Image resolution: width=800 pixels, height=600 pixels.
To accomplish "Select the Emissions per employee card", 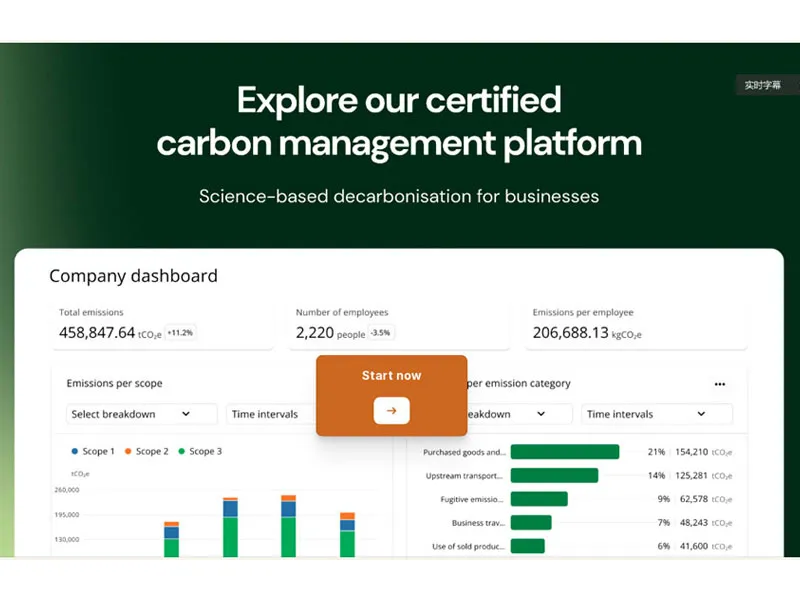I will click(636, 325).
